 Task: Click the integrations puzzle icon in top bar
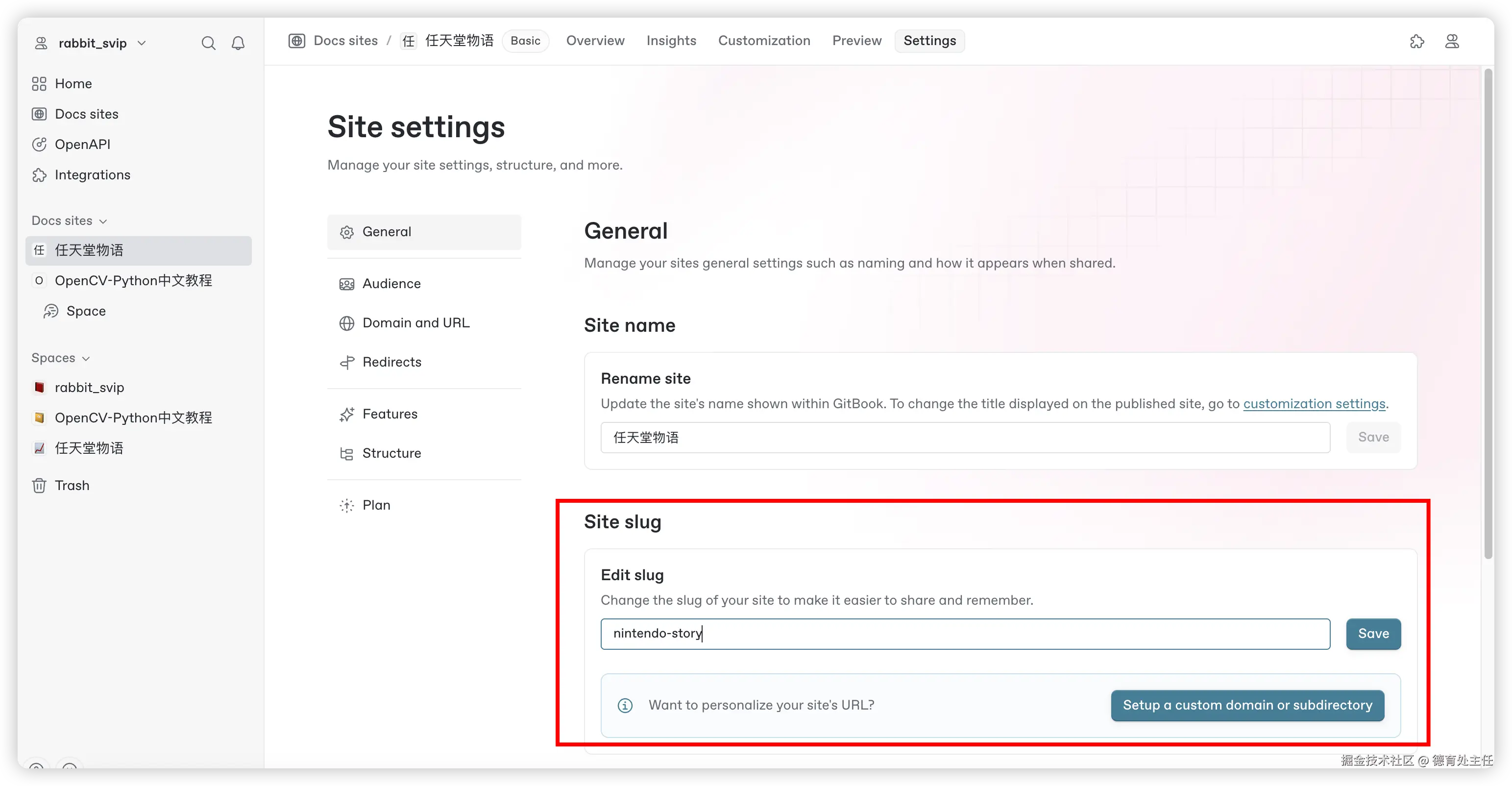click(x=1417, y=41)
